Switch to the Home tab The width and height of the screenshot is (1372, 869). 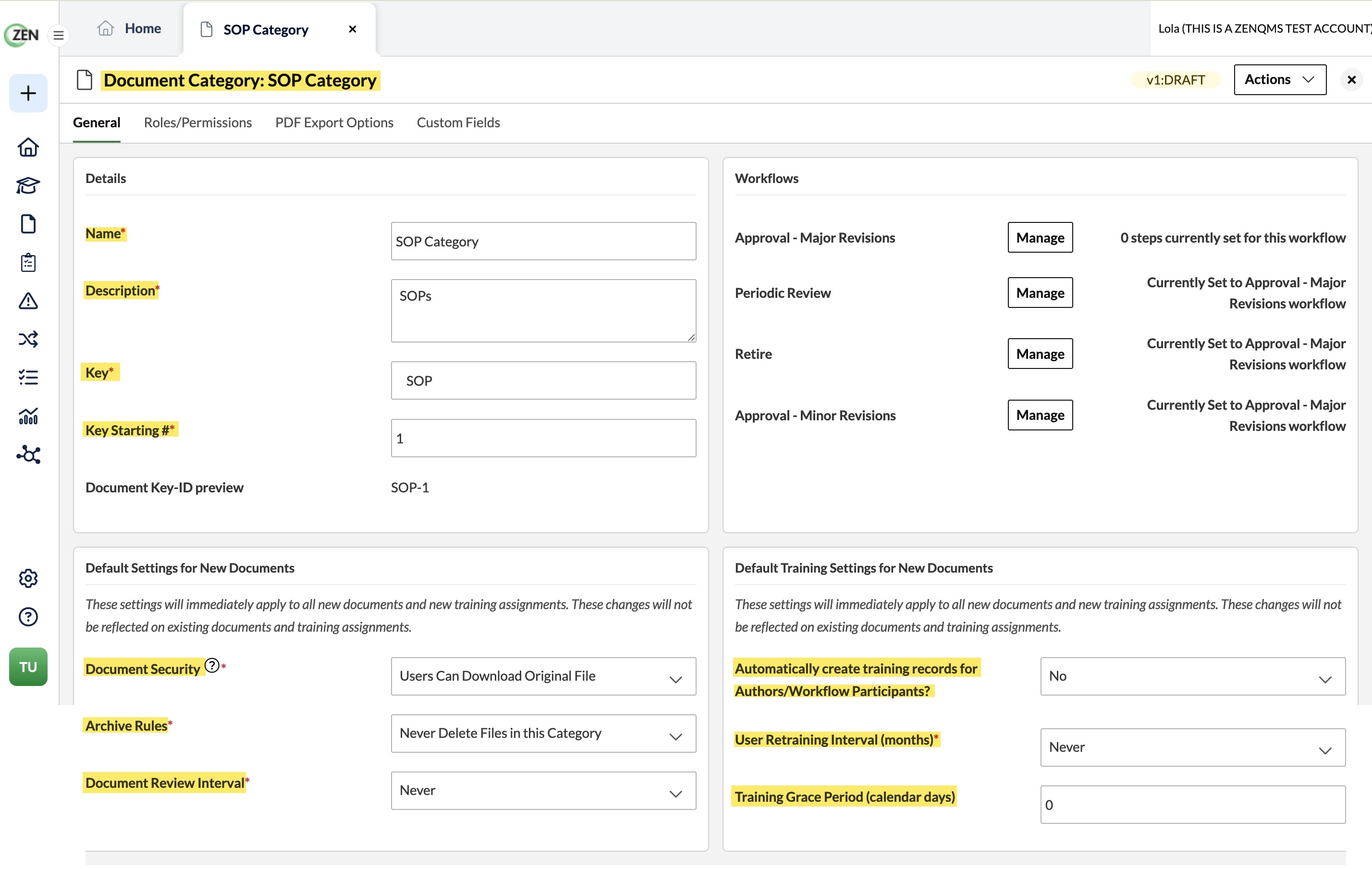click(x=129, y=28)
